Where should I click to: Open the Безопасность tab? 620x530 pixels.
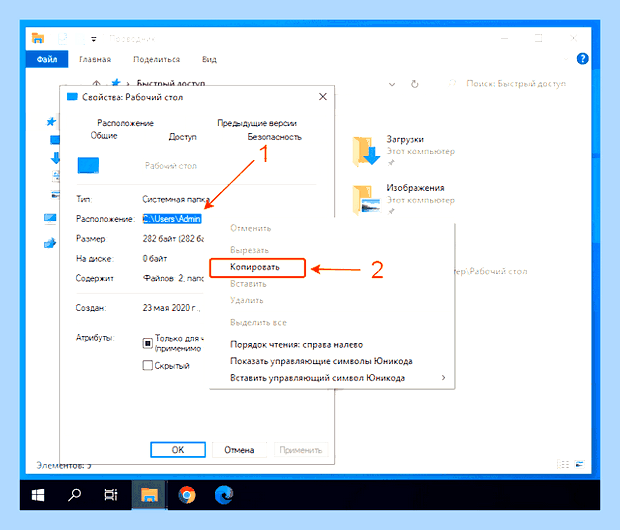[x=274, y=137]
